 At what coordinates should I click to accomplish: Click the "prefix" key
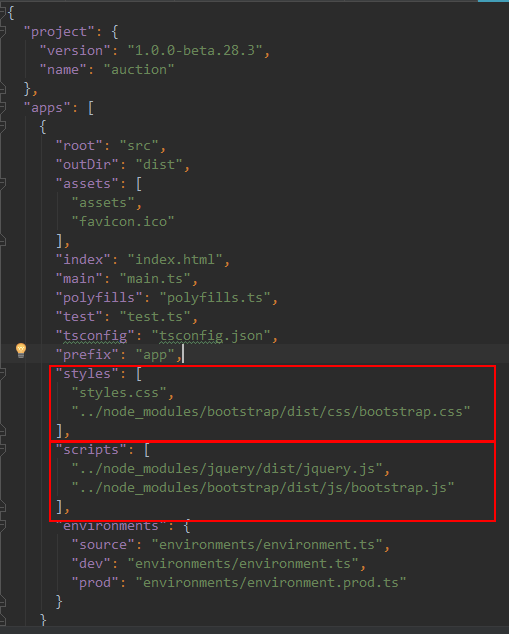(x=87, y=355)
